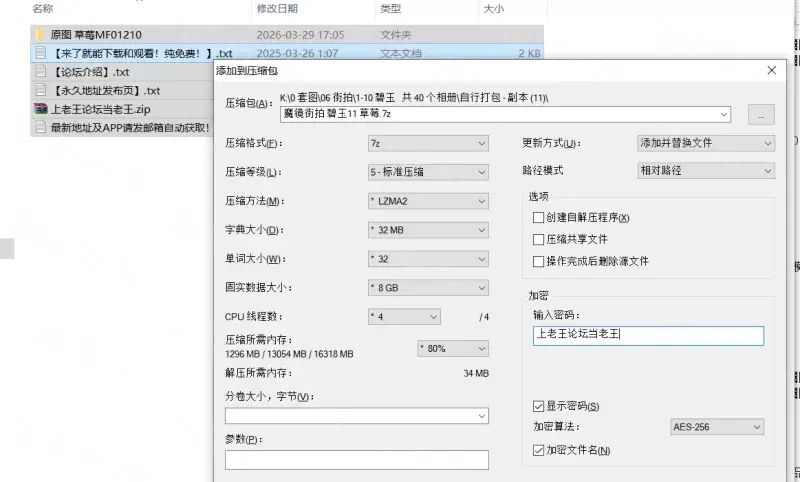Open the 加密算法 AES-256 dropdown

716,427
